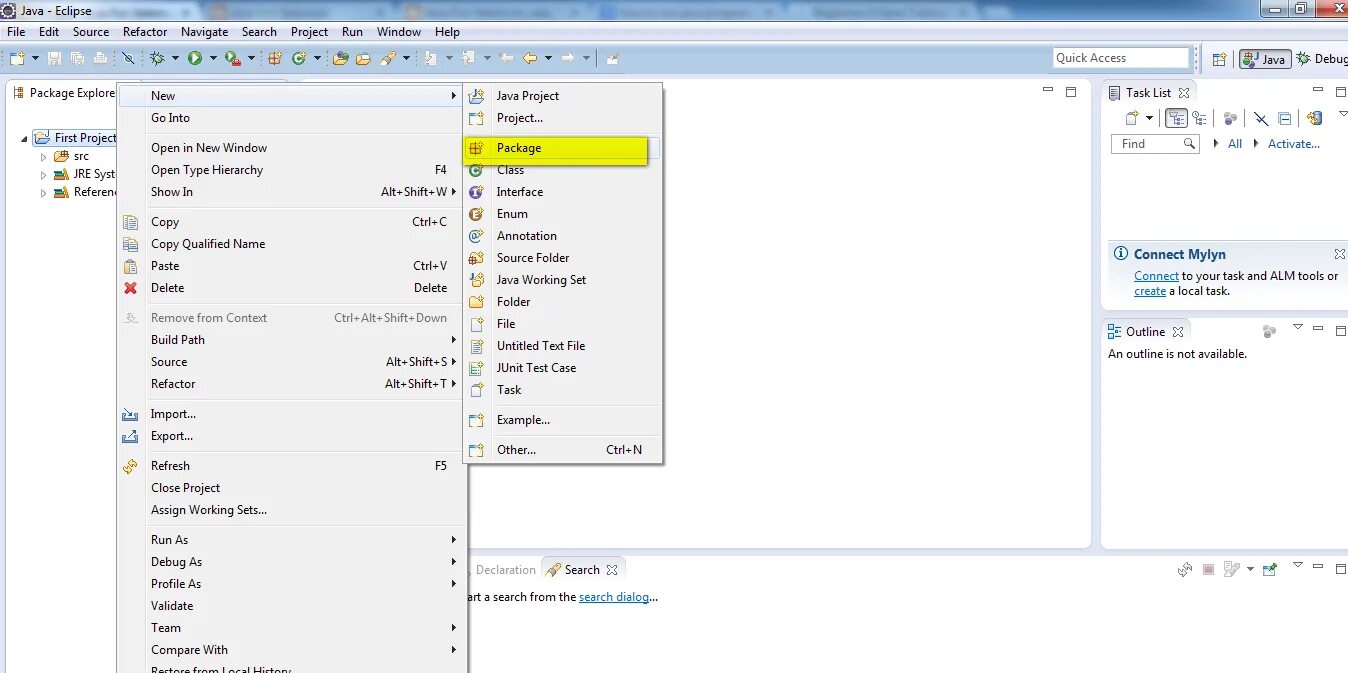This screenshot has height=673, width=1348.
Task: Open the Run dropdown arrow
Action: (x=213, y=58)
